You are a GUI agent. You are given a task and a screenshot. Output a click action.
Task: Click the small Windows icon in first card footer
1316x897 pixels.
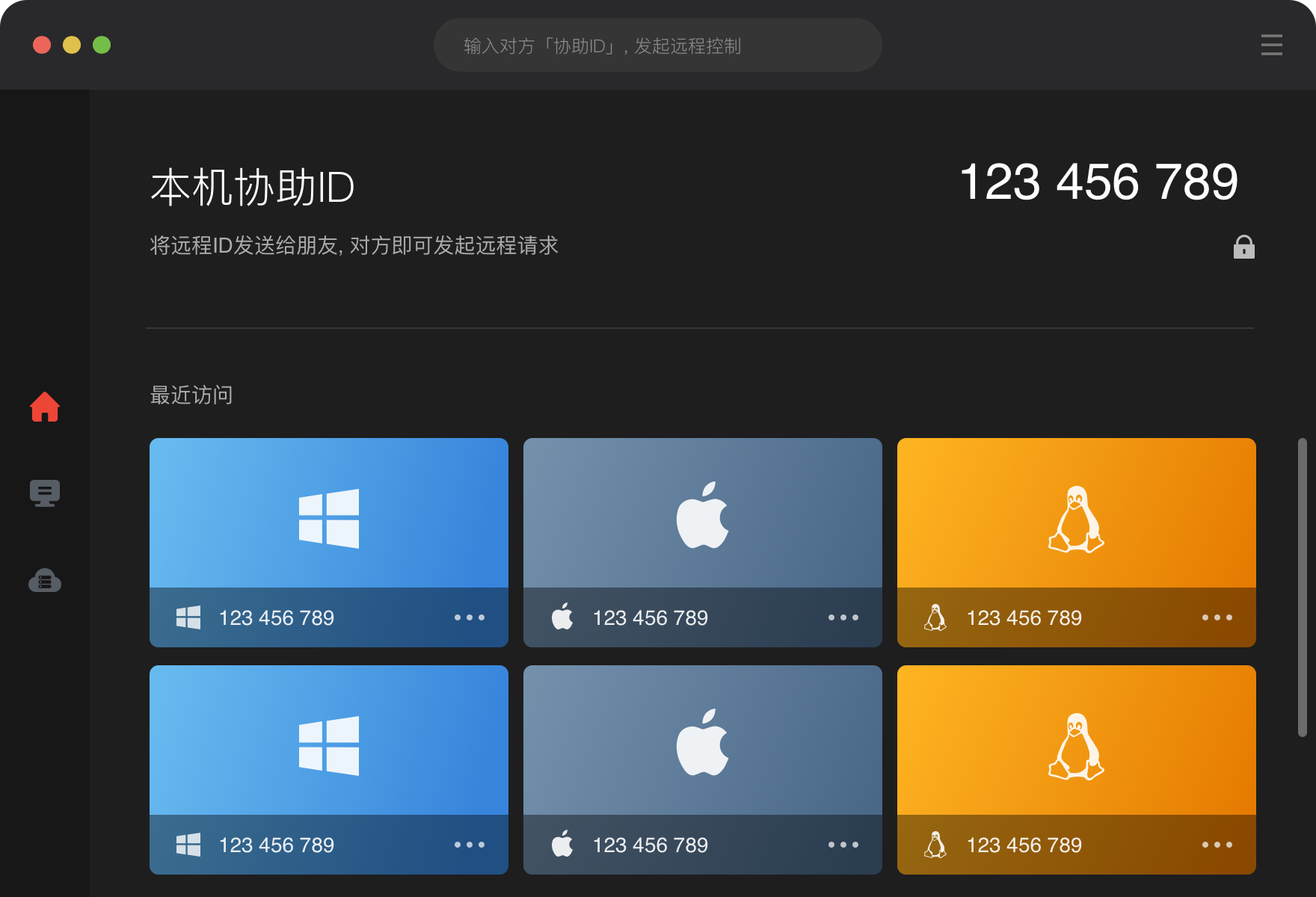click(x=188, y=617)
